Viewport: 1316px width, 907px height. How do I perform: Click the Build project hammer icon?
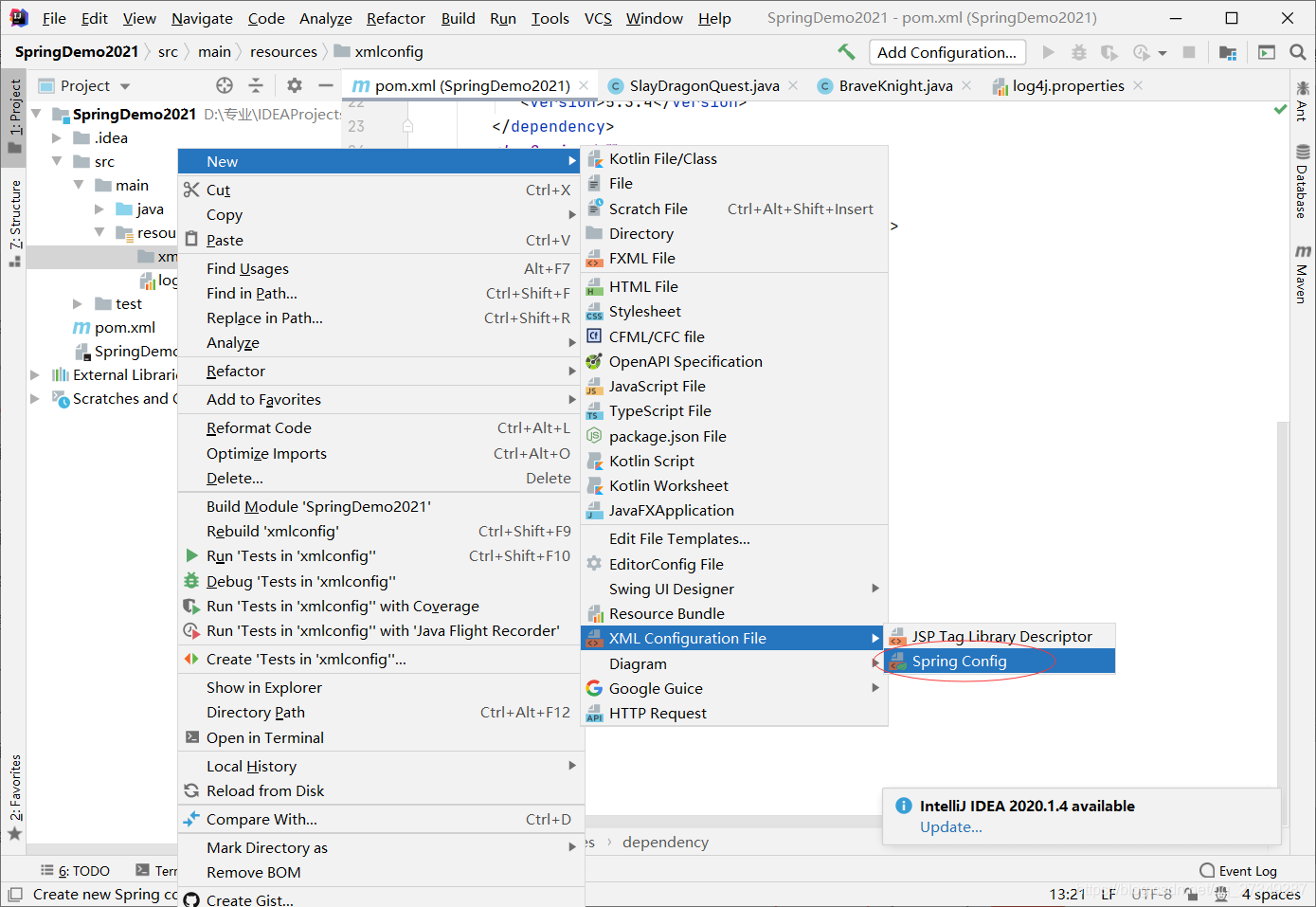coord(846,52)
